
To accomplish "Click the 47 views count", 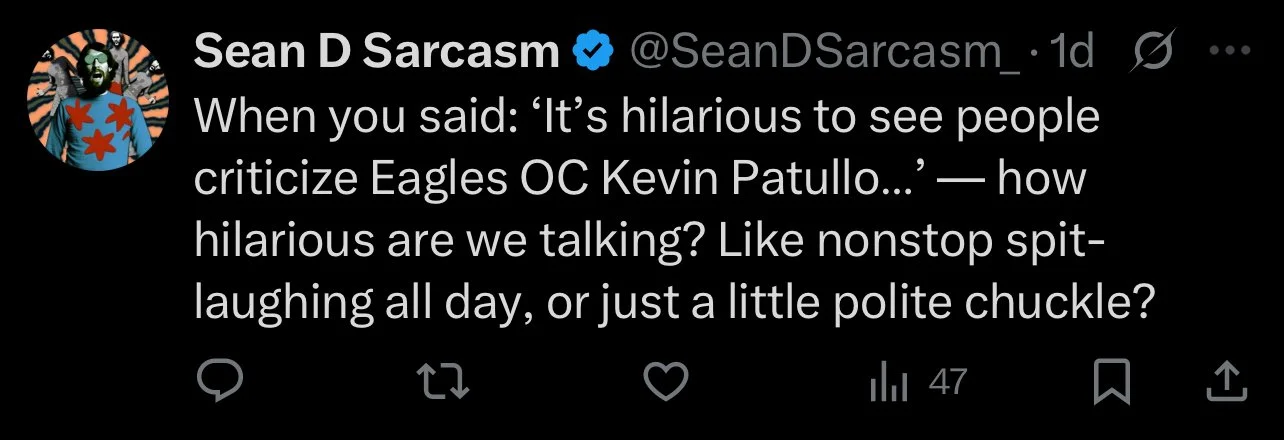I will (x=948, y=382).
